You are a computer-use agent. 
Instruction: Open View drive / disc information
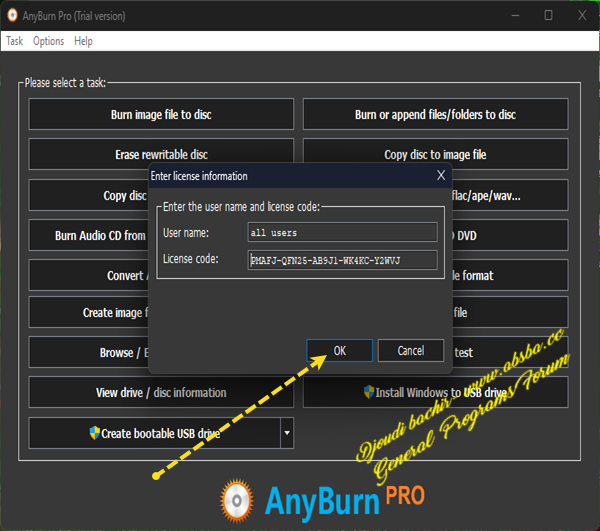[161, 392]
